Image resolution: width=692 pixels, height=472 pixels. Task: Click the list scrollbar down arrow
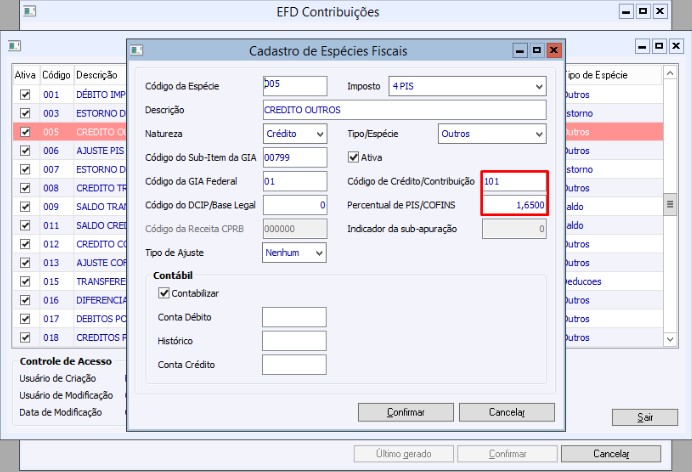pos(670,339)
